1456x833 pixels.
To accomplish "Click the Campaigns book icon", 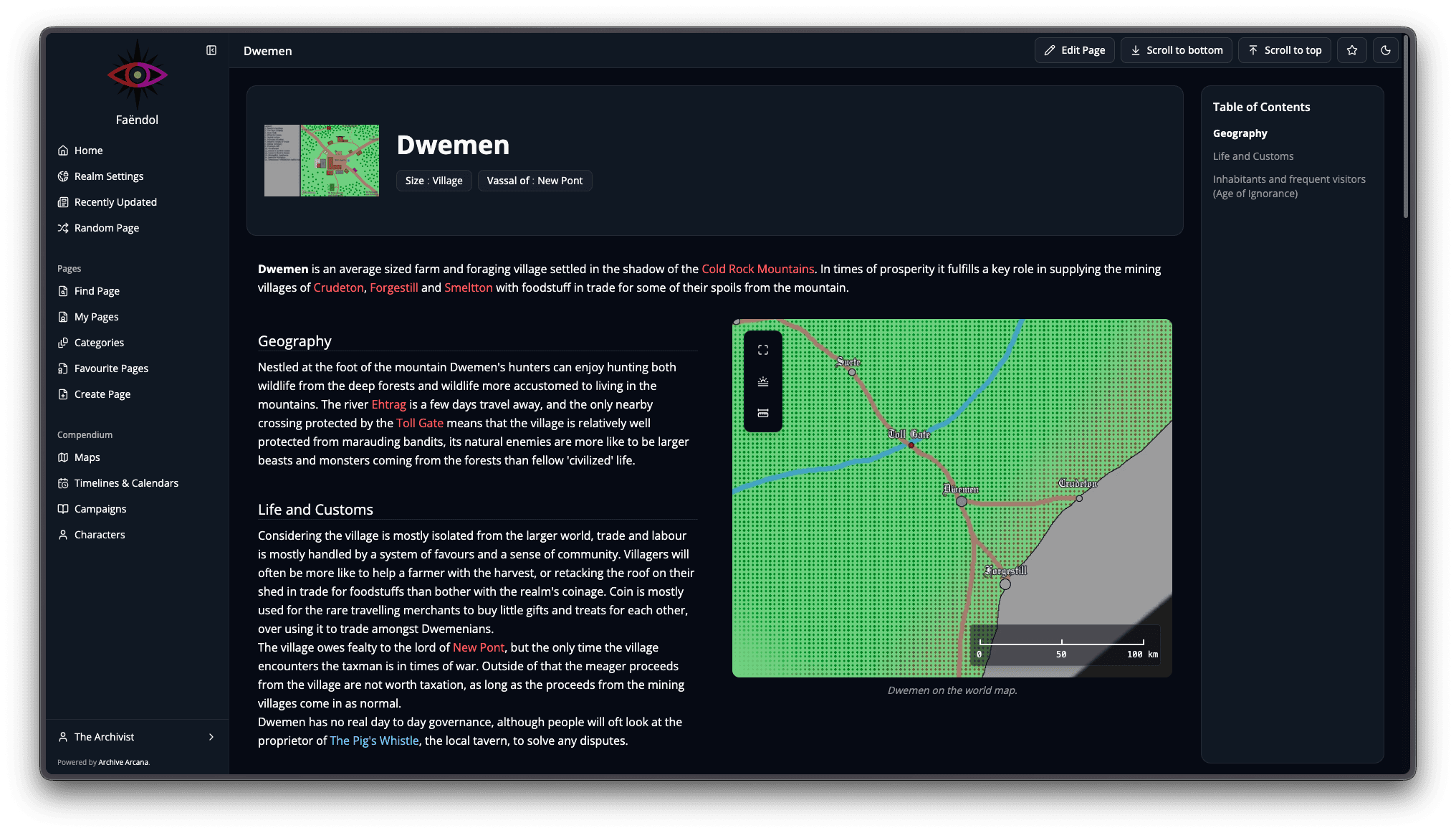I will [x=64, y=509].
